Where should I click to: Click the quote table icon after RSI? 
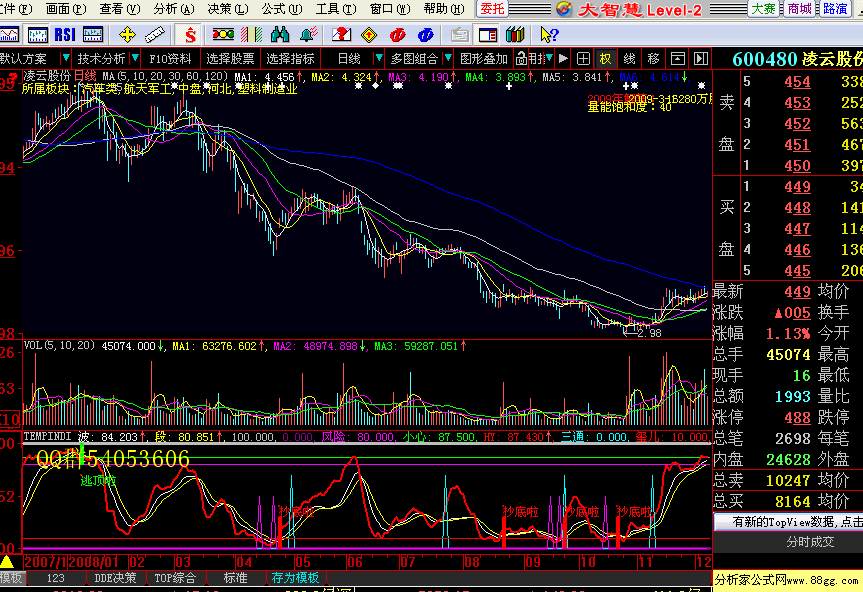coord(93,35)
